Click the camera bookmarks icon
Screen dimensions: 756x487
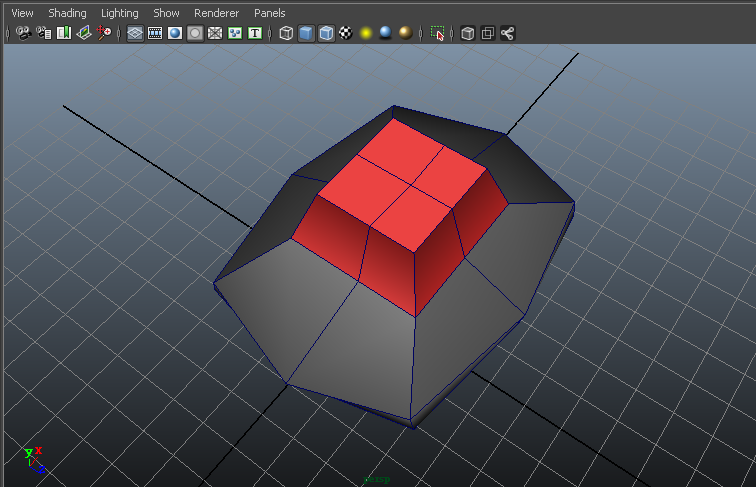click(64, 33)
